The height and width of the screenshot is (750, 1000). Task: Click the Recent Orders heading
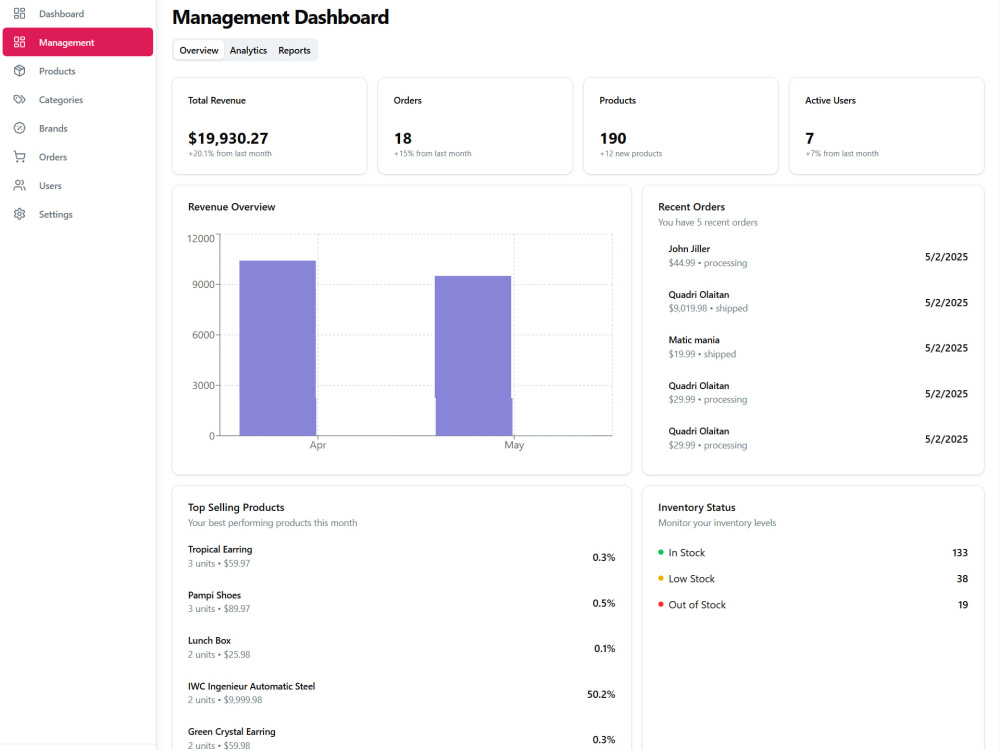691,207
